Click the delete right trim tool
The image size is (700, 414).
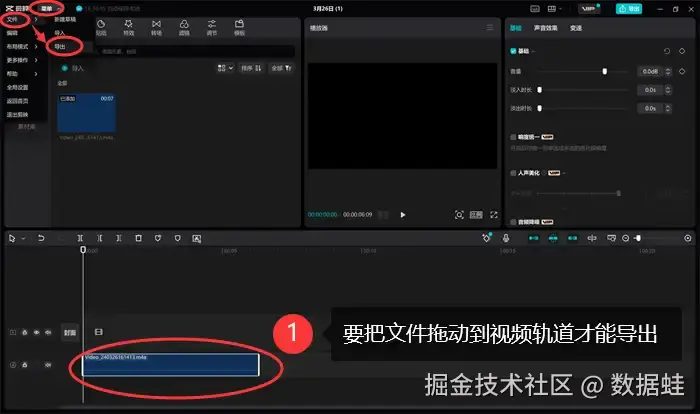pyautogui.click(x=119, y=238)
